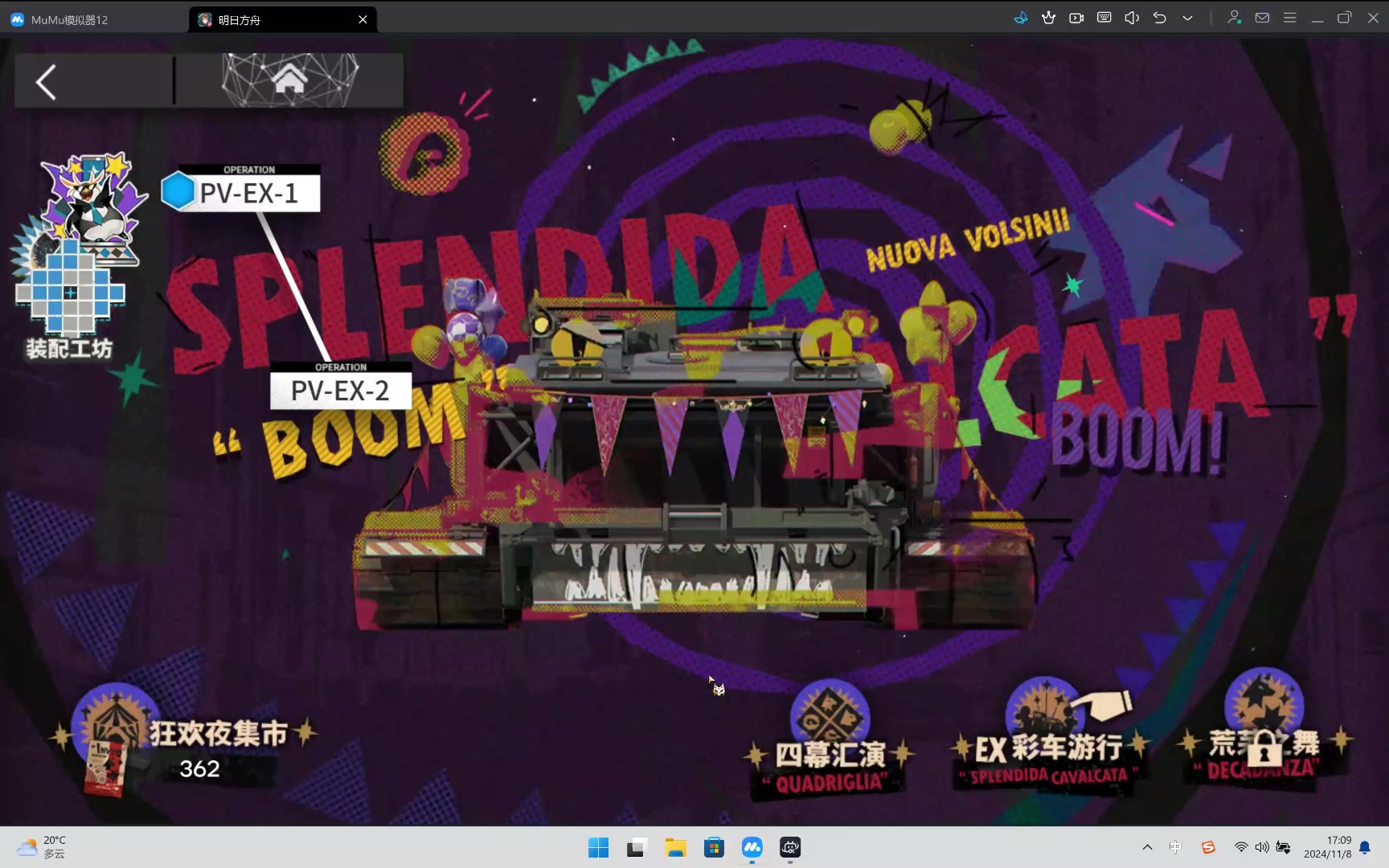
Task: Click the locked DECADANZA stage section
Action: coord(1263,743)
